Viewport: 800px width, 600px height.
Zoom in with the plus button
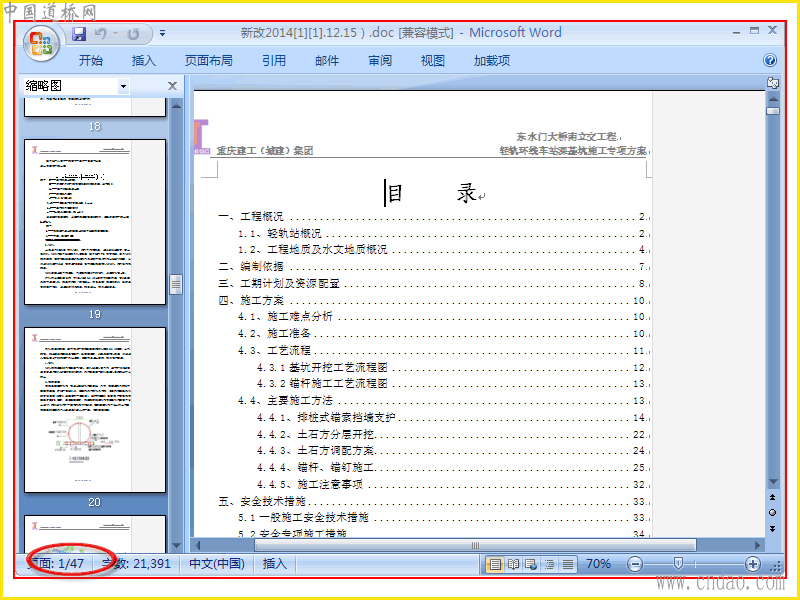click(753, 564)
